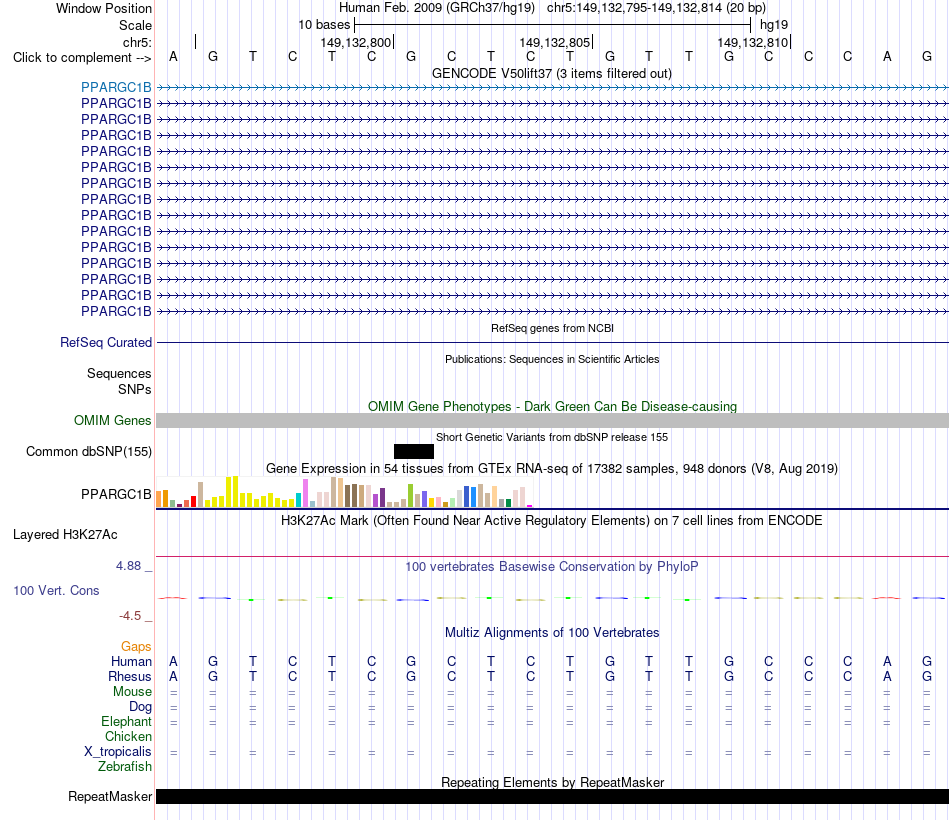Click the OMIM Genes track label
950x820 pixels.
click(113, 421)
